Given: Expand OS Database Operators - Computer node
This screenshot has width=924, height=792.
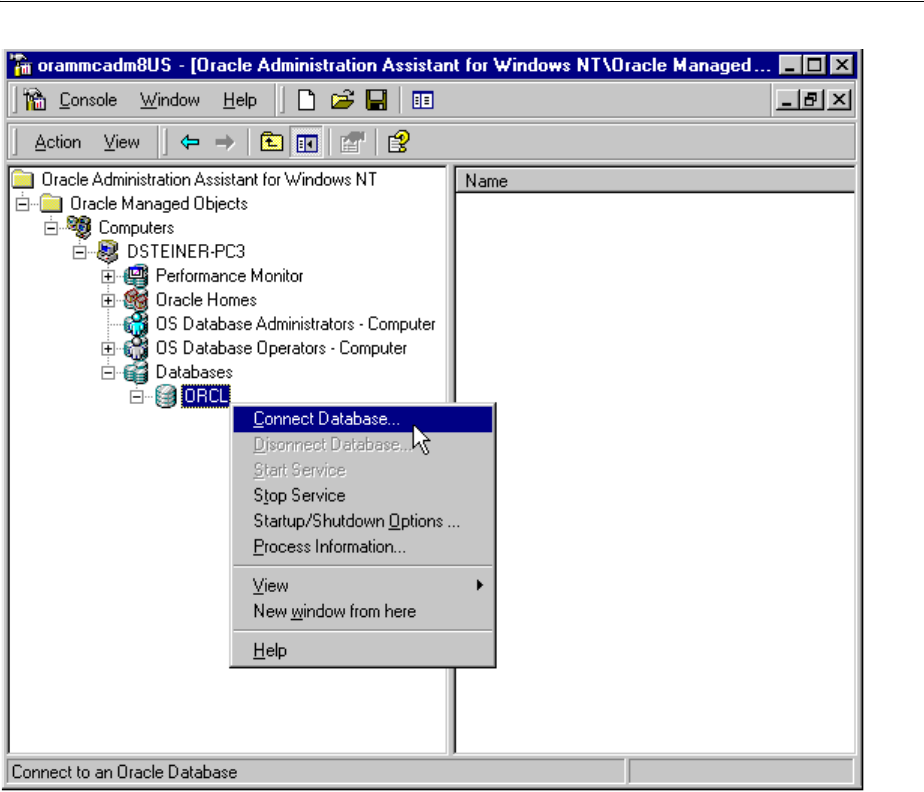Looking at the screenshot, I should pos(108,349).
